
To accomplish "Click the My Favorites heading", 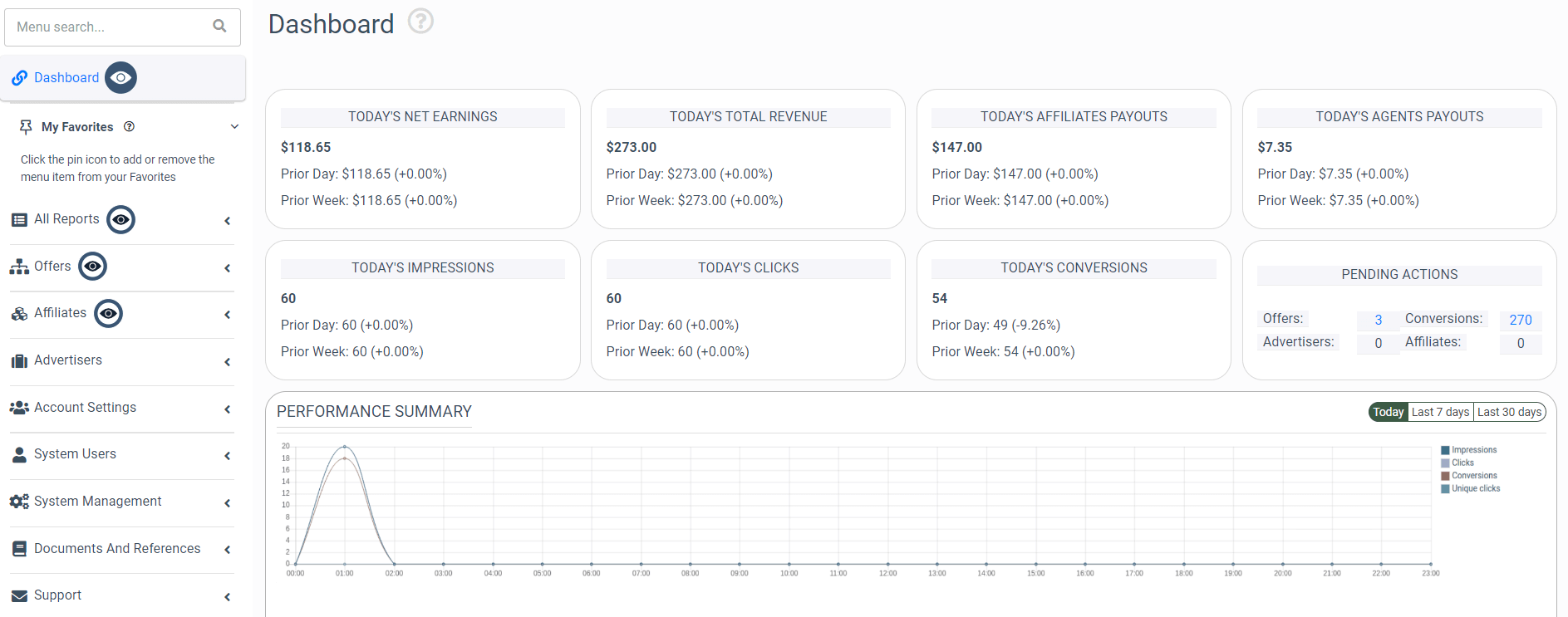I will coord(77,127).
